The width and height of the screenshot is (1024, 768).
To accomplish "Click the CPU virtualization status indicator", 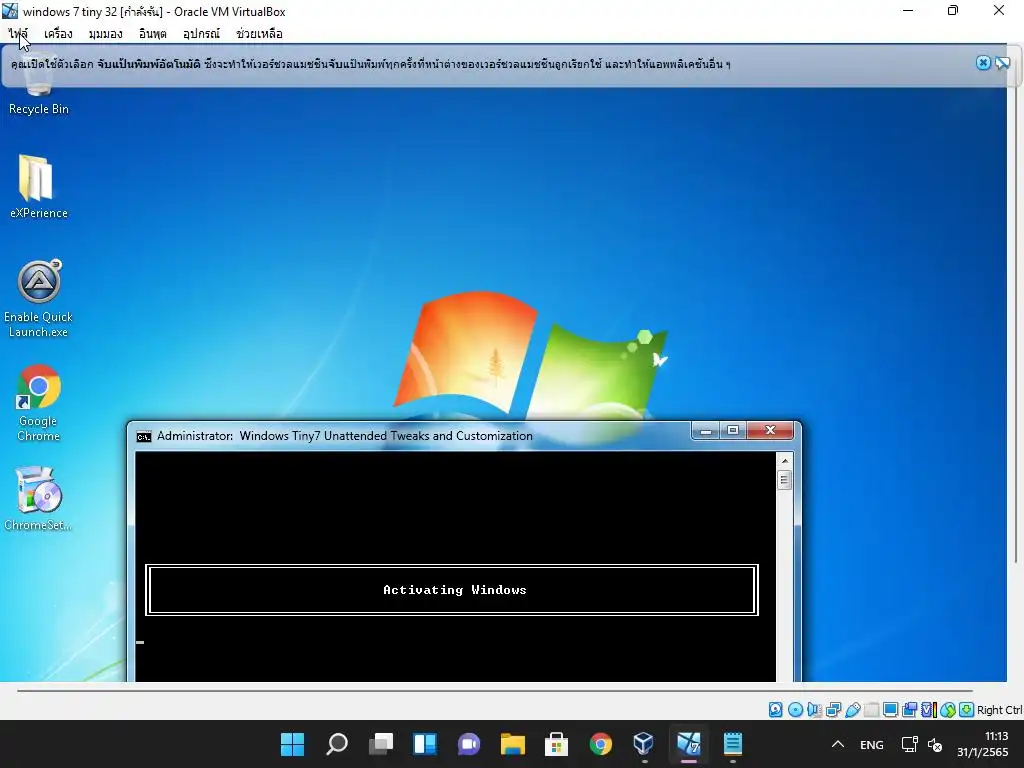I will (929, 710).
